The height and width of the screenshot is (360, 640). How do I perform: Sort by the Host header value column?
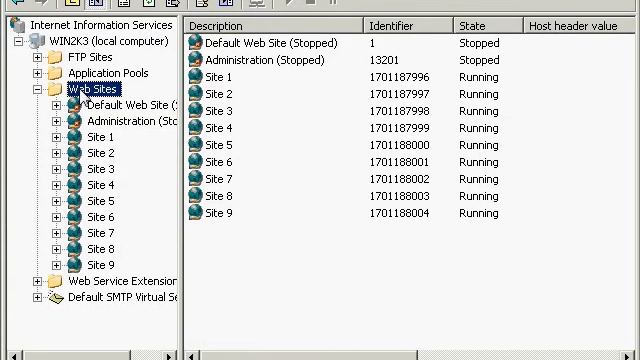pos(579,26)
